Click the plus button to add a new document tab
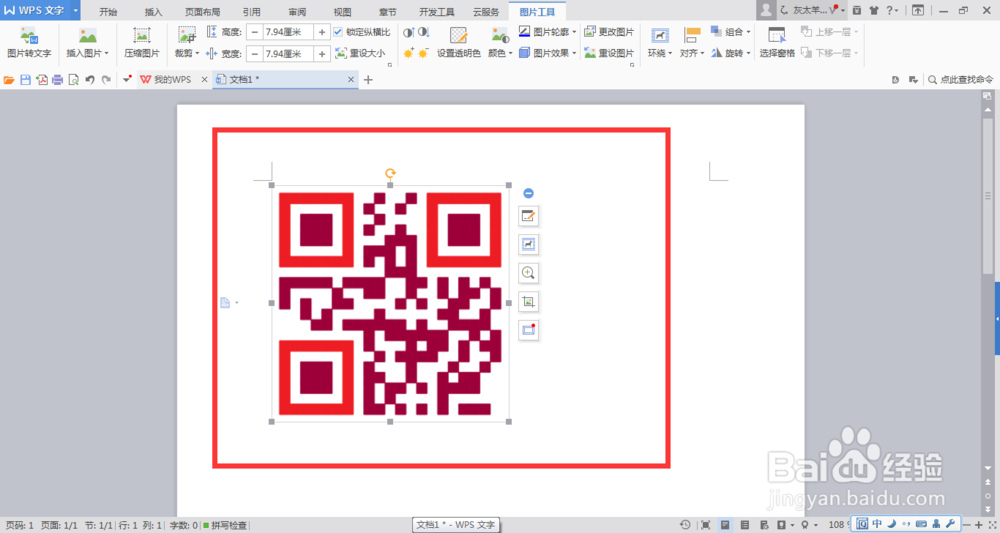 pos(368,80)
